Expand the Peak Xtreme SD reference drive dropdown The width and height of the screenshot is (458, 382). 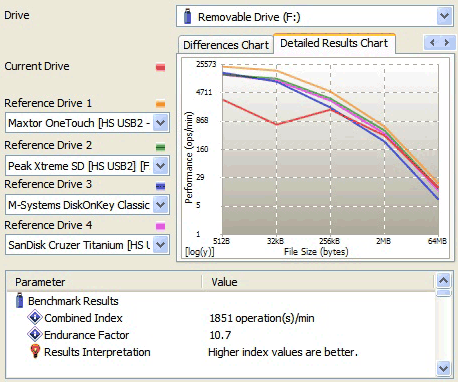(x=161, y=166)
